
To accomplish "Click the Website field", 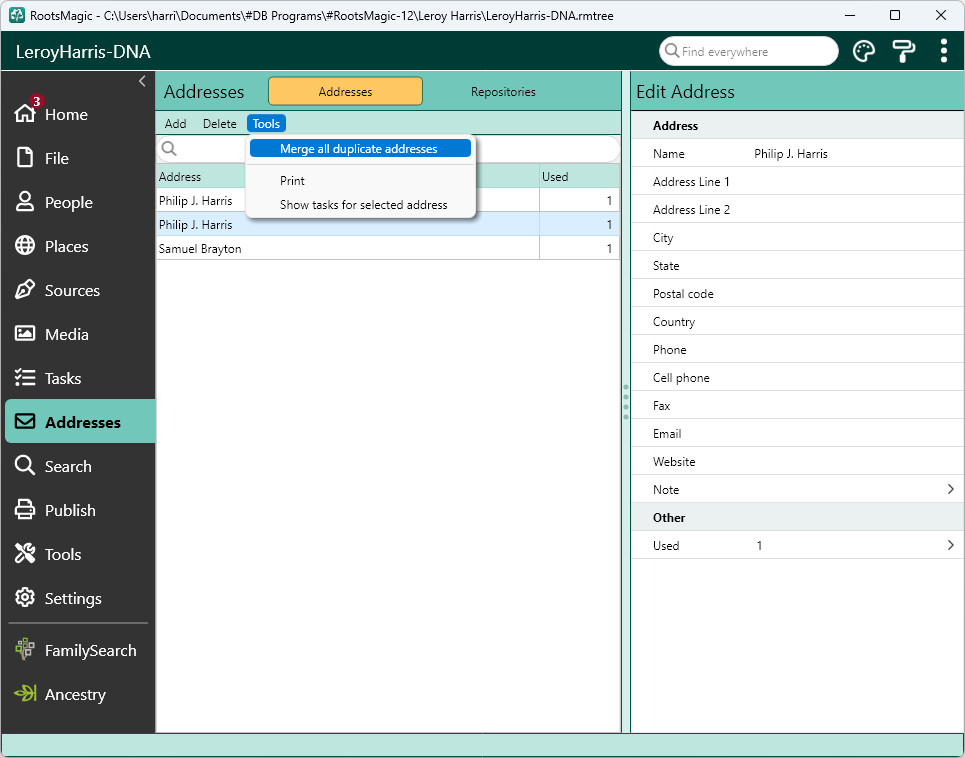I will [797, 461].
